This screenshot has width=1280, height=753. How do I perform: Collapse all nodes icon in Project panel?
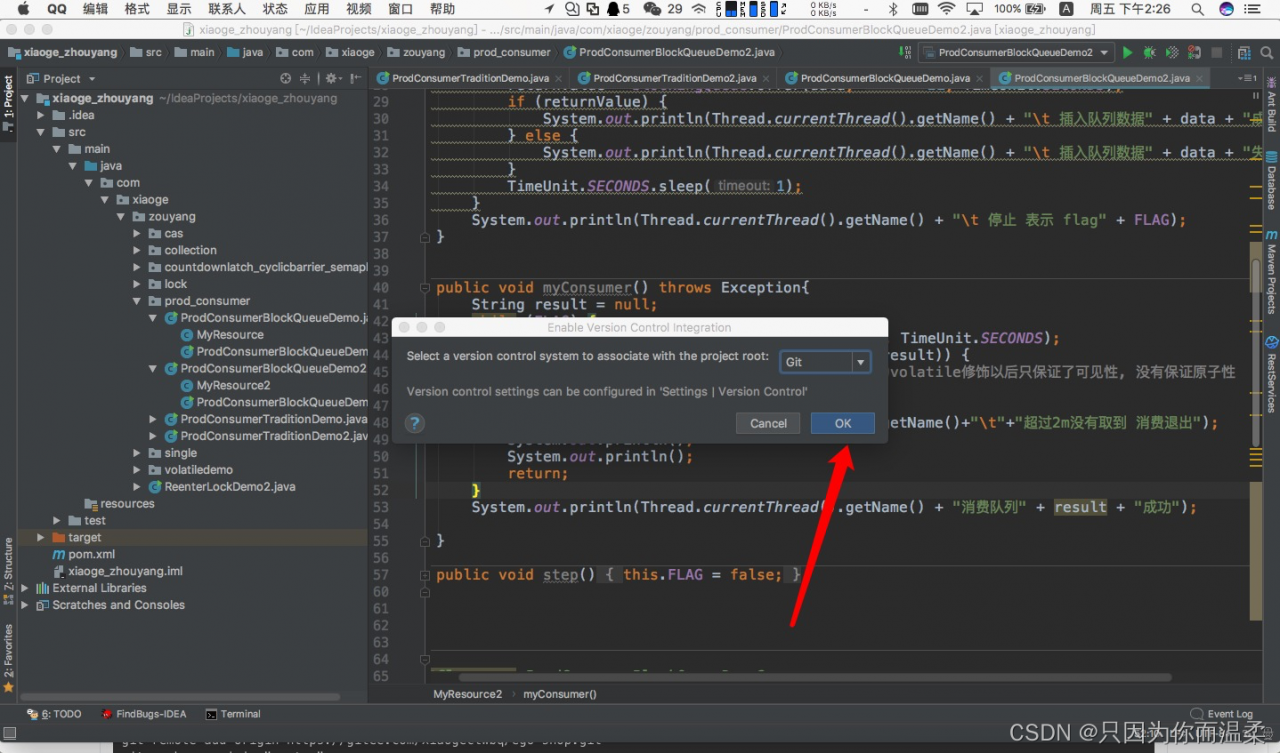[306, 78]
